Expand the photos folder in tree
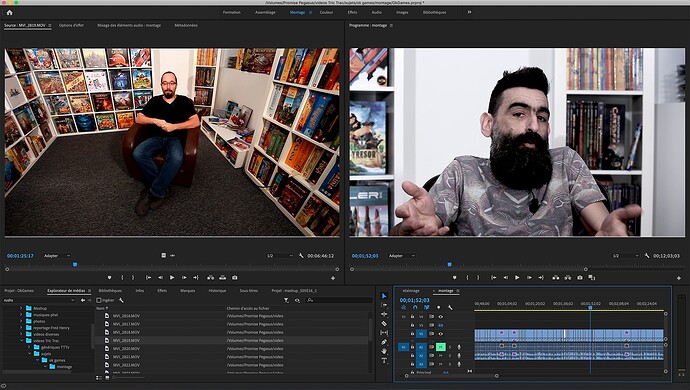Image resolution: width=690 pixels, height=390 pixels. (x=21, y=321)
